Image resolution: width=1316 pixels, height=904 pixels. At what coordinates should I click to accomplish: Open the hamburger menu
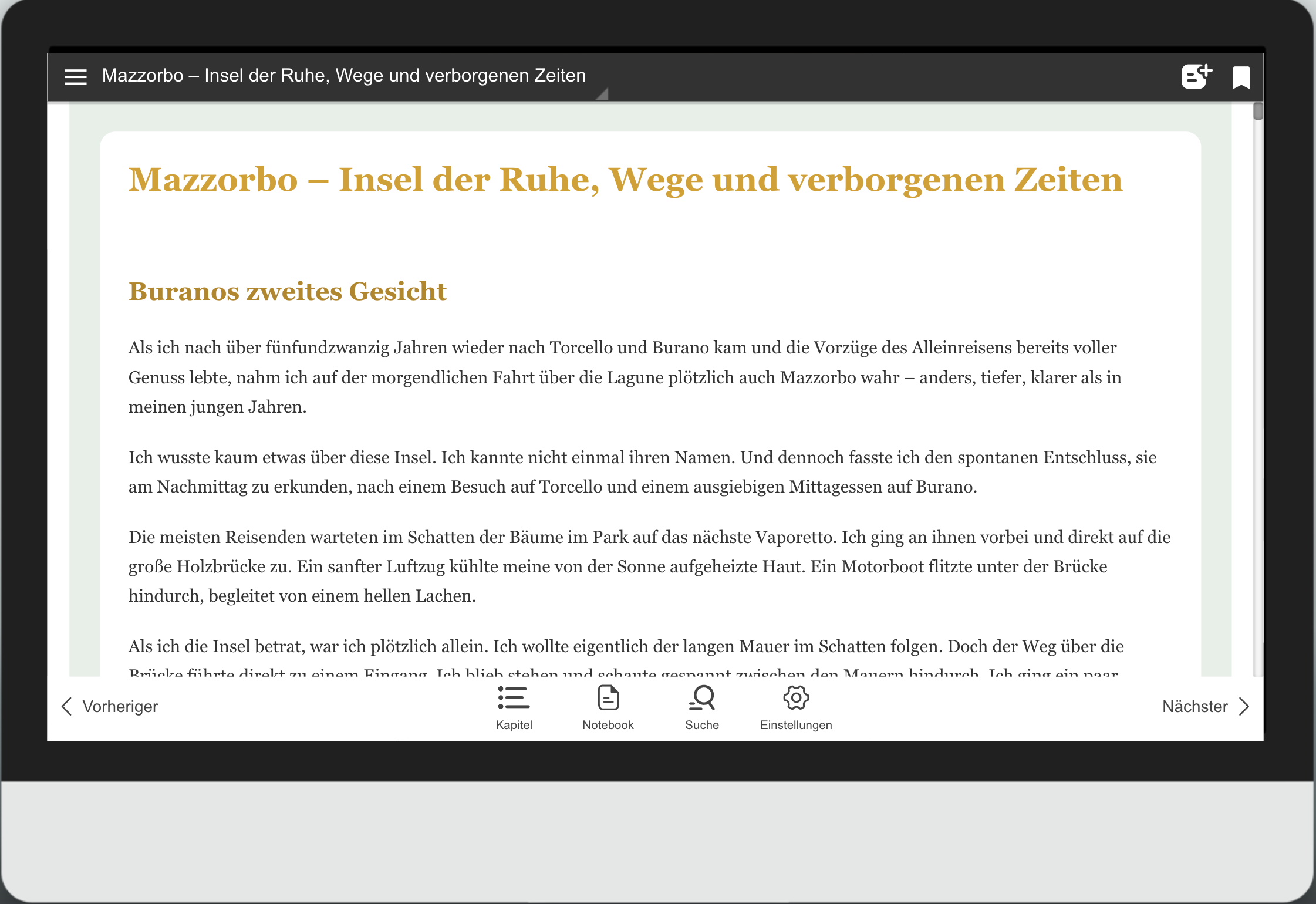pos(75,76)
